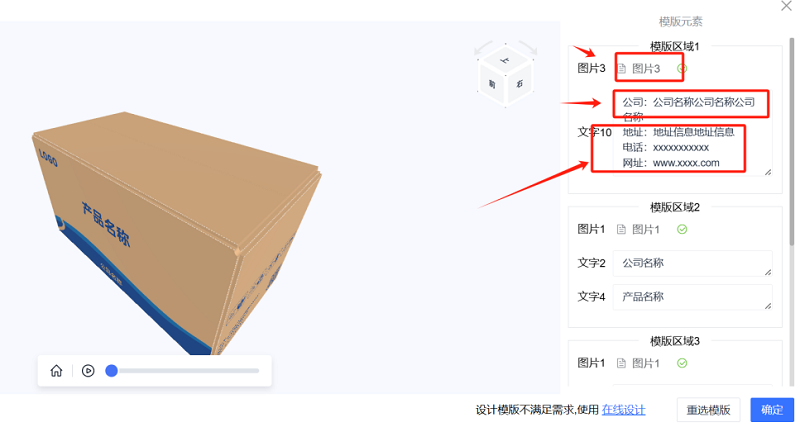Move the animation progress slider handle
The image size is (800, 427).
[111, 370]
